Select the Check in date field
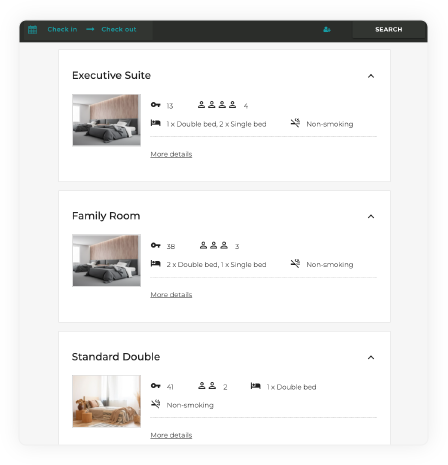Screen dimensions: 448x465 [x=62, y=29]
